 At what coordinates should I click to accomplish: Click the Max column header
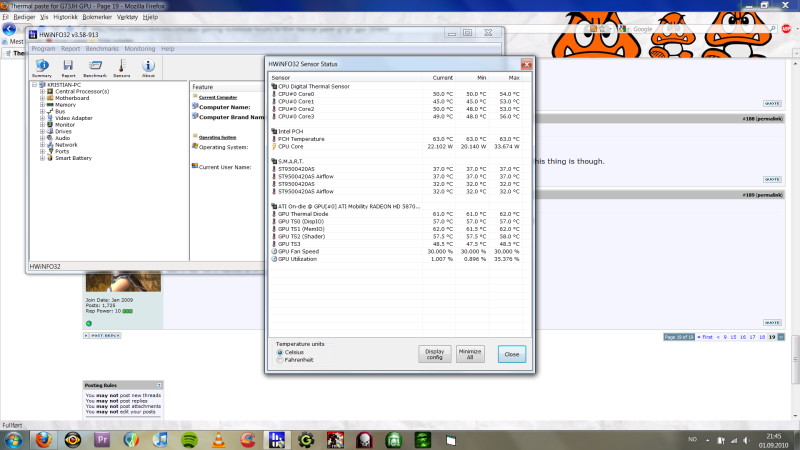click(505, 78)
